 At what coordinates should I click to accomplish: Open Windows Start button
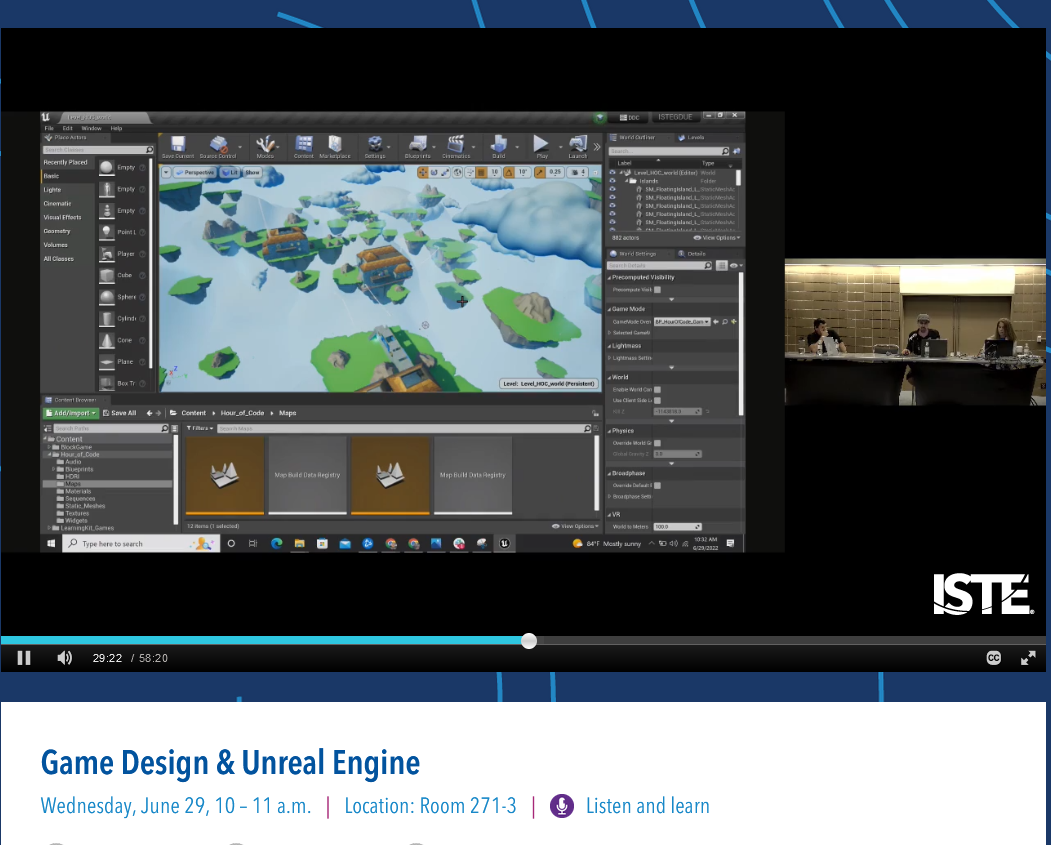tap(51, 543)
